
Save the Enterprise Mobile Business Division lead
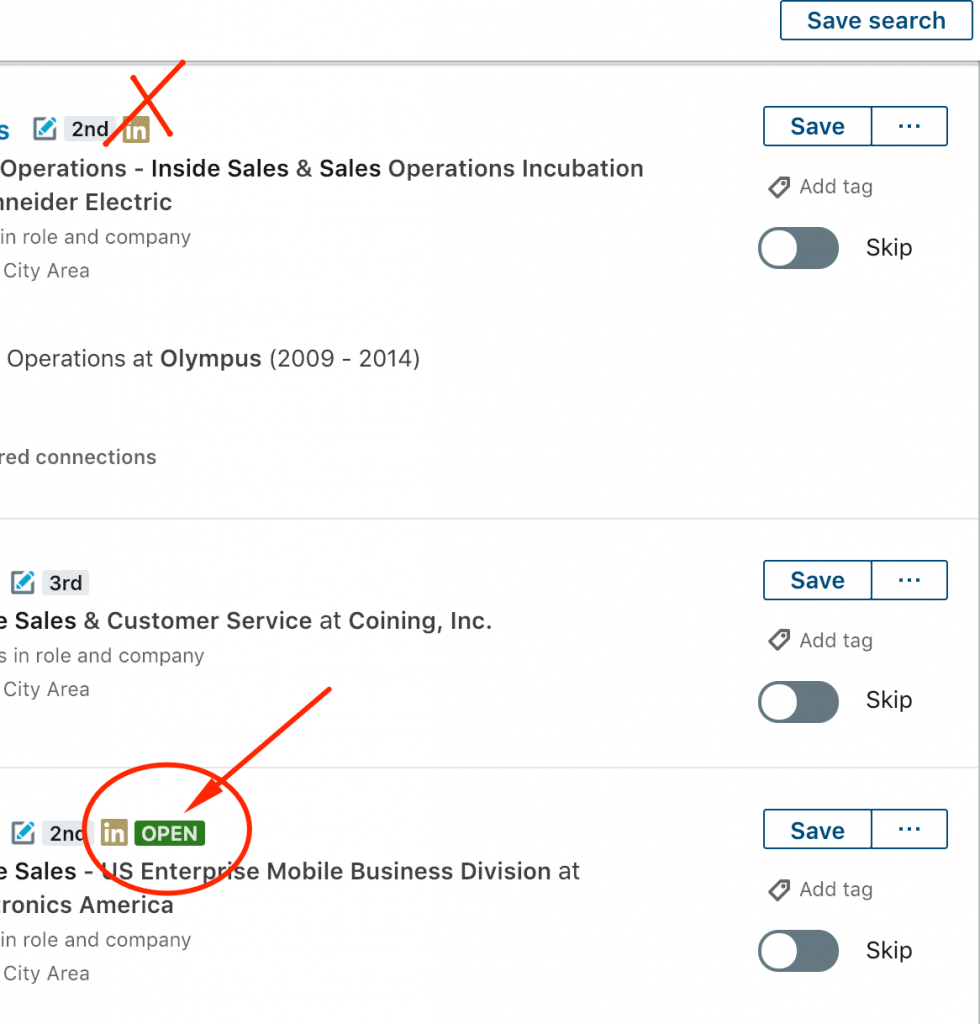[x=817, y=829]
